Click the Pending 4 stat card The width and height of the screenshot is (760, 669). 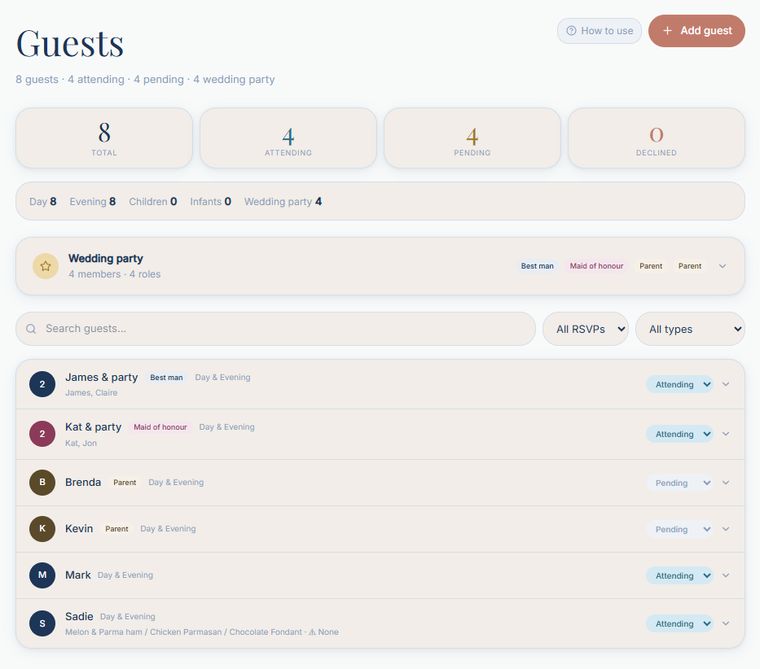[x=473, y=138]
